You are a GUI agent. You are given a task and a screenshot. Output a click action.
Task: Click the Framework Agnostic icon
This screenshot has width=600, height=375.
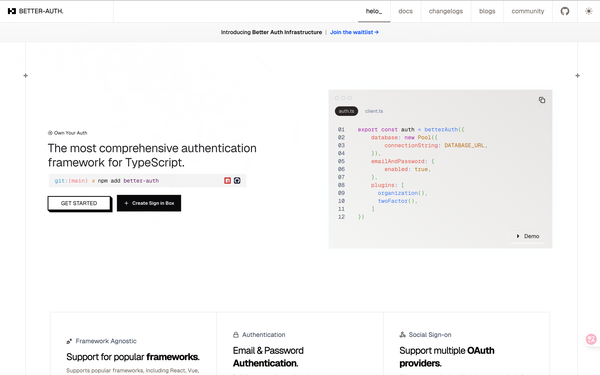69,341
